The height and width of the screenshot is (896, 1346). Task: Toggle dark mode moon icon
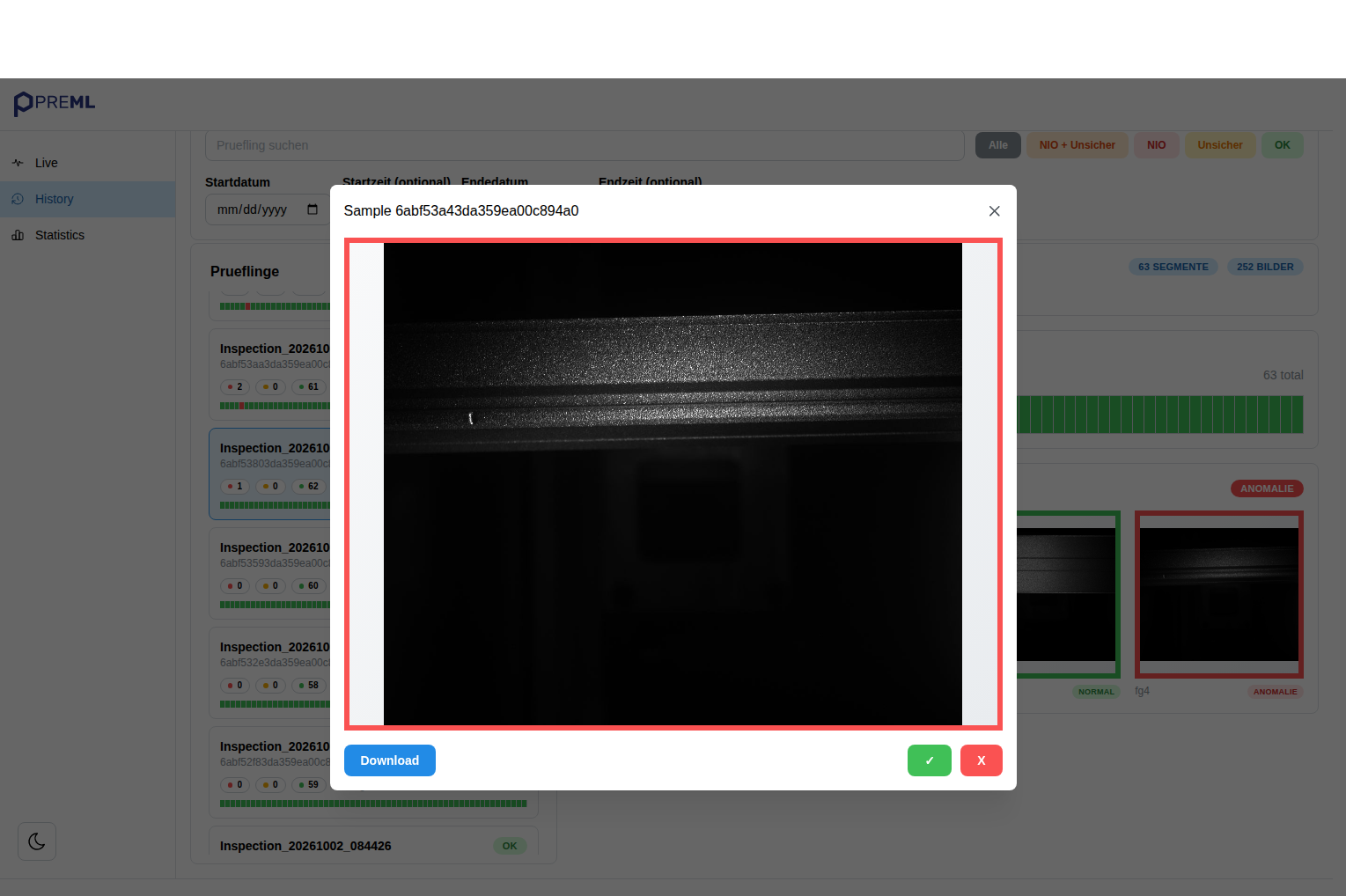(37, 841)
